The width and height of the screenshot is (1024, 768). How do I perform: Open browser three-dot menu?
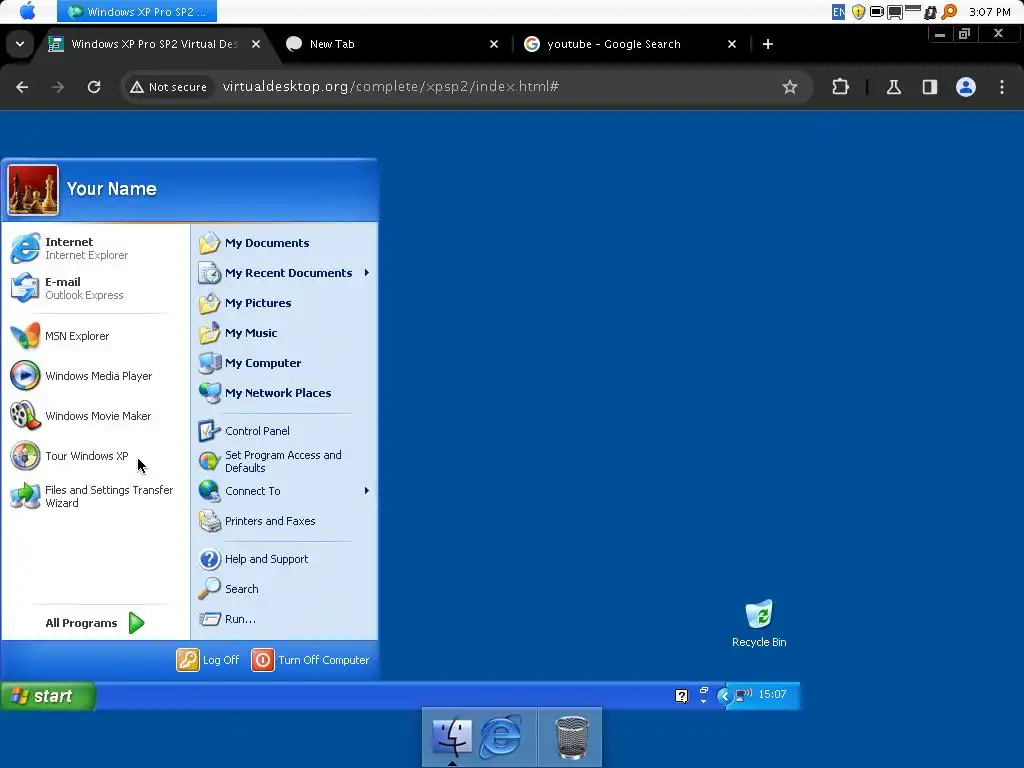coord(1002,87)
